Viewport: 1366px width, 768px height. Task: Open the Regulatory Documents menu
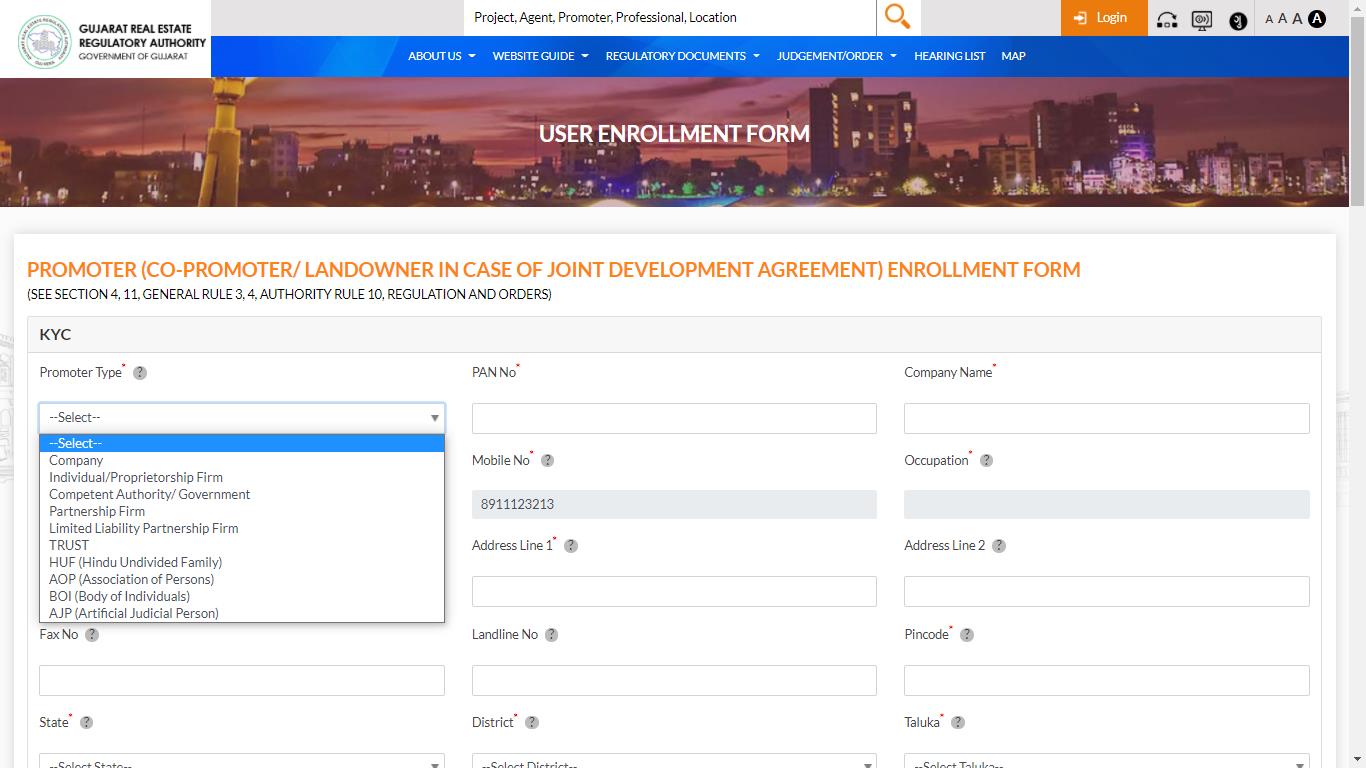(682, 56)
